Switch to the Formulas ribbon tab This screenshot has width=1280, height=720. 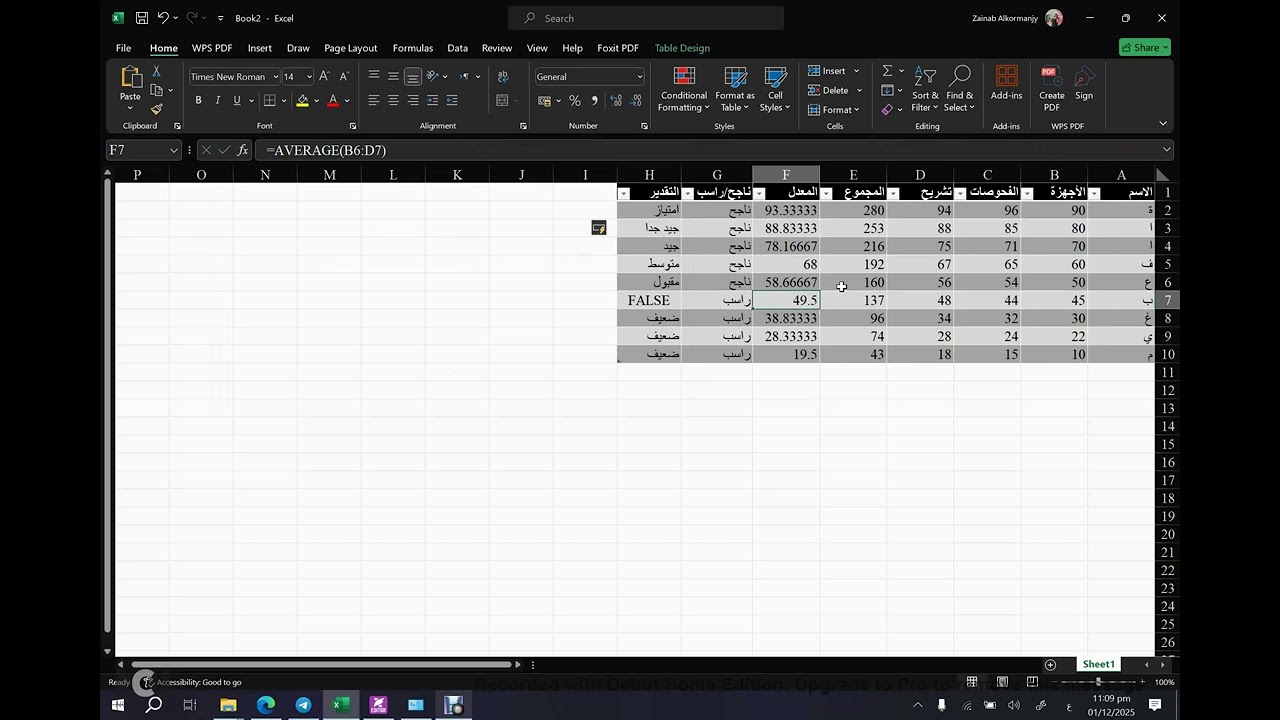pos(413,48)
